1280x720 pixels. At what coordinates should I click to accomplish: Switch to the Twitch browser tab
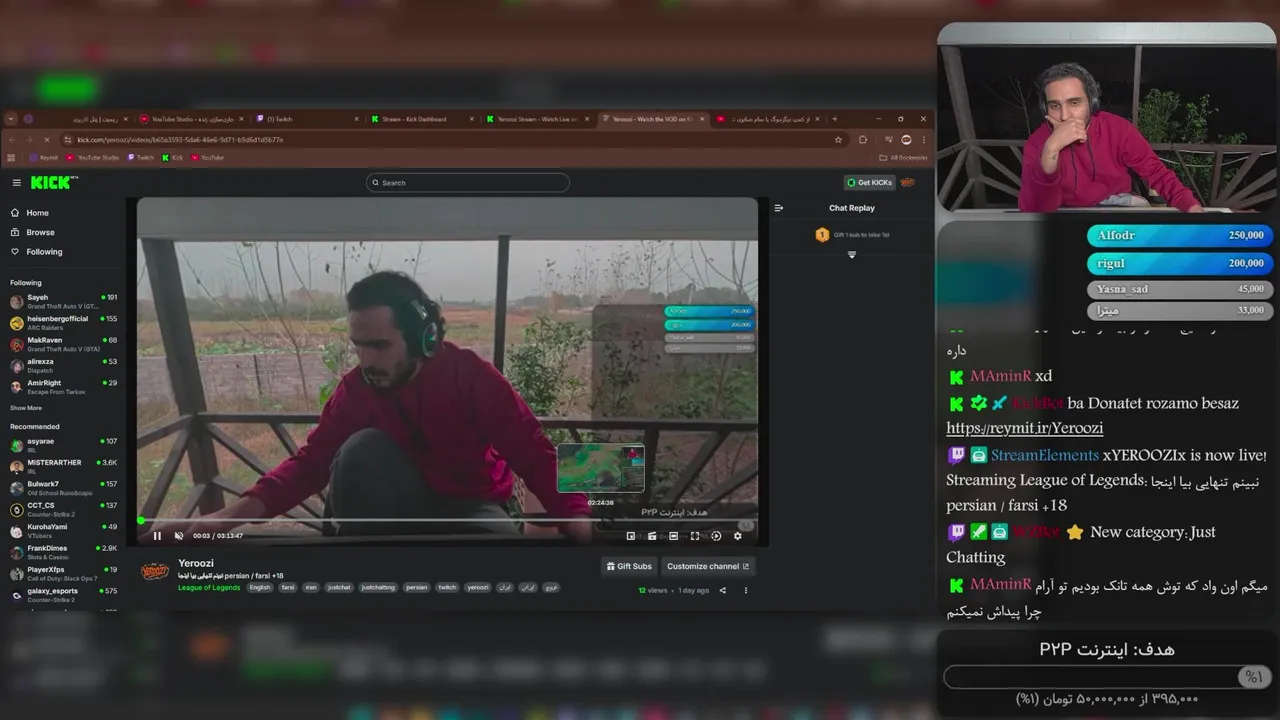point(305,119)
